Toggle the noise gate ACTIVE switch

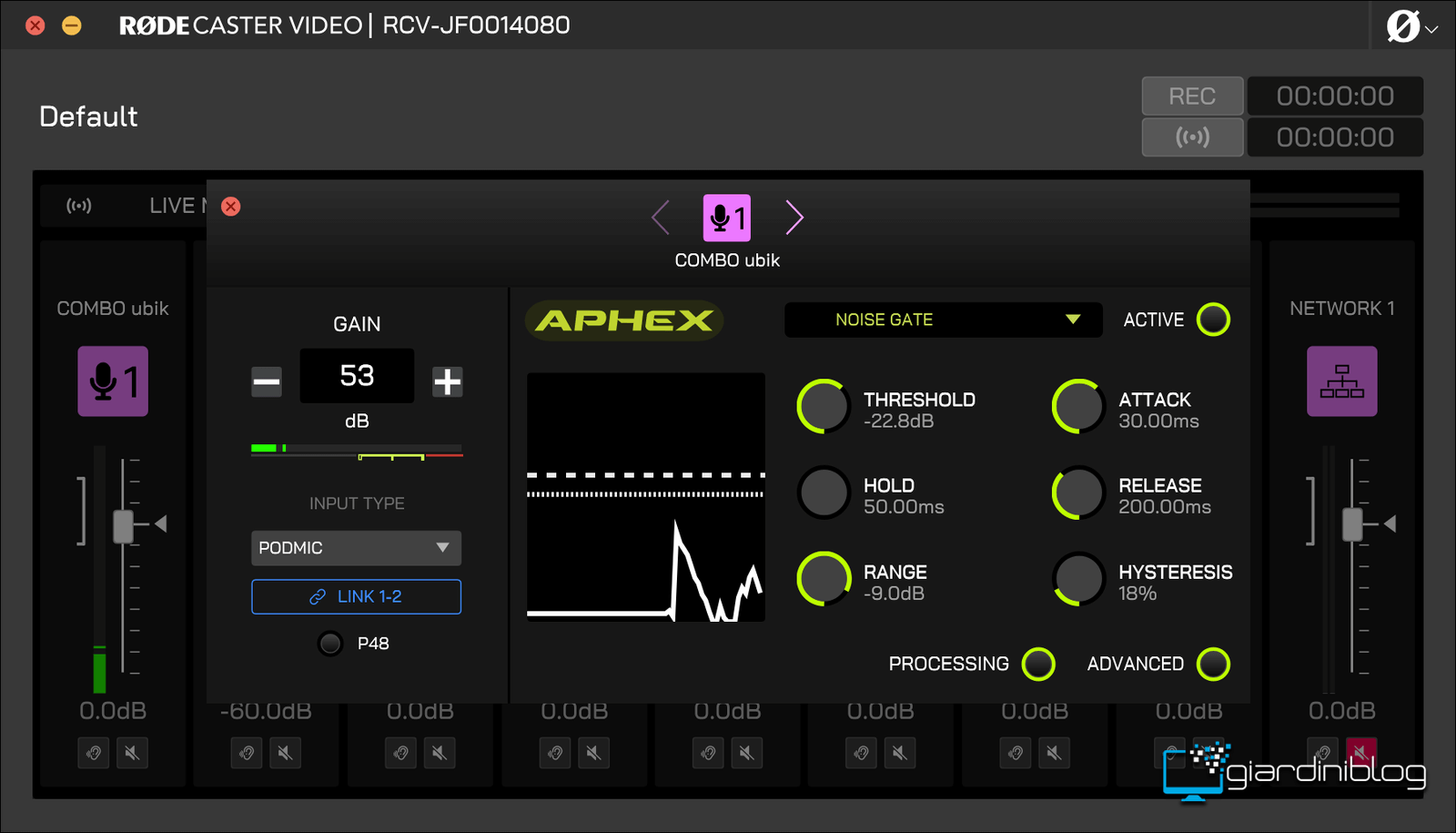pyautogui.click(x=1213, y=320)
